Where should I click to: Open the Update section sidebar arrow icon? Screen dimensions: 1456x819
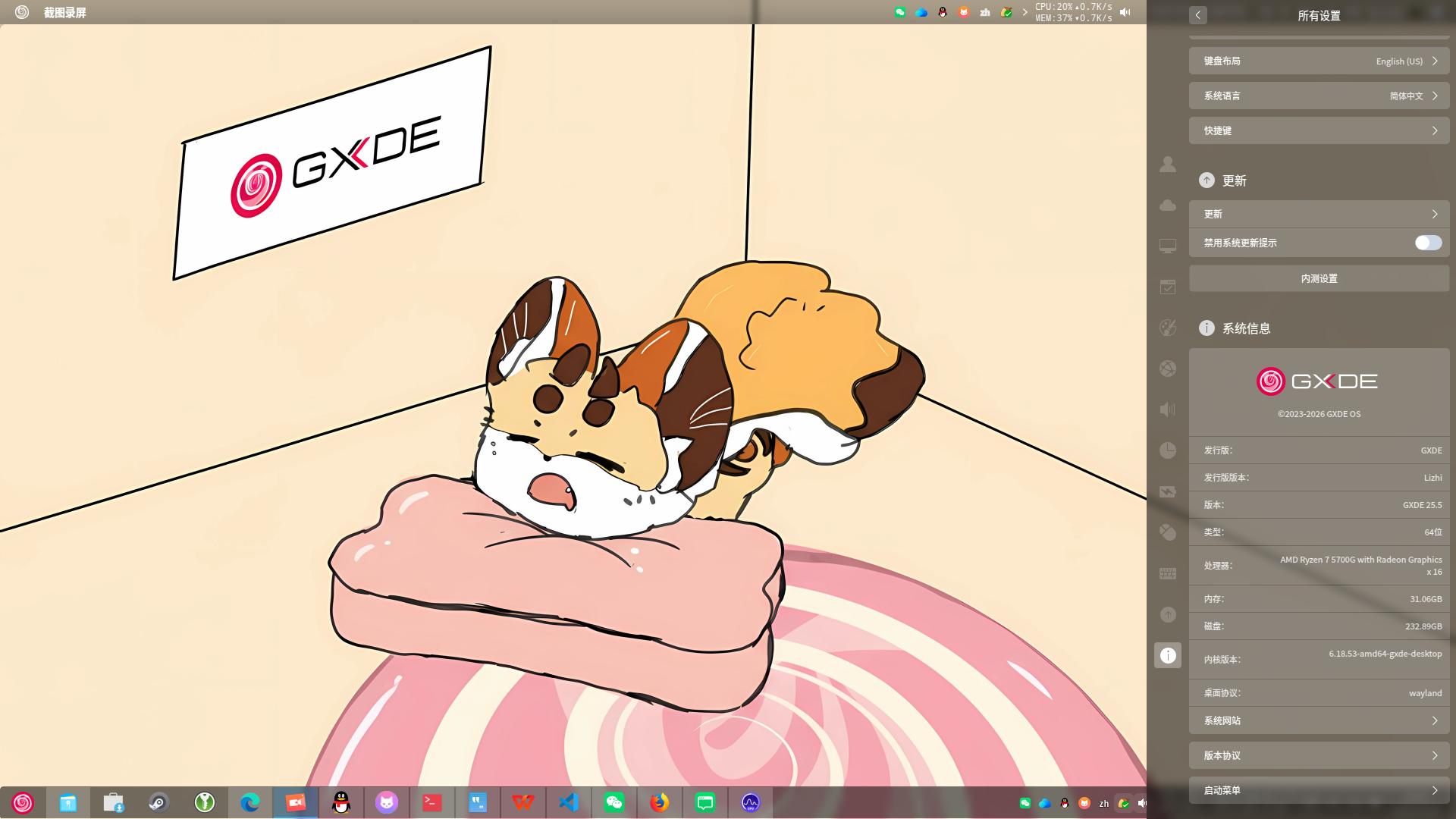tap(1168, 614)
